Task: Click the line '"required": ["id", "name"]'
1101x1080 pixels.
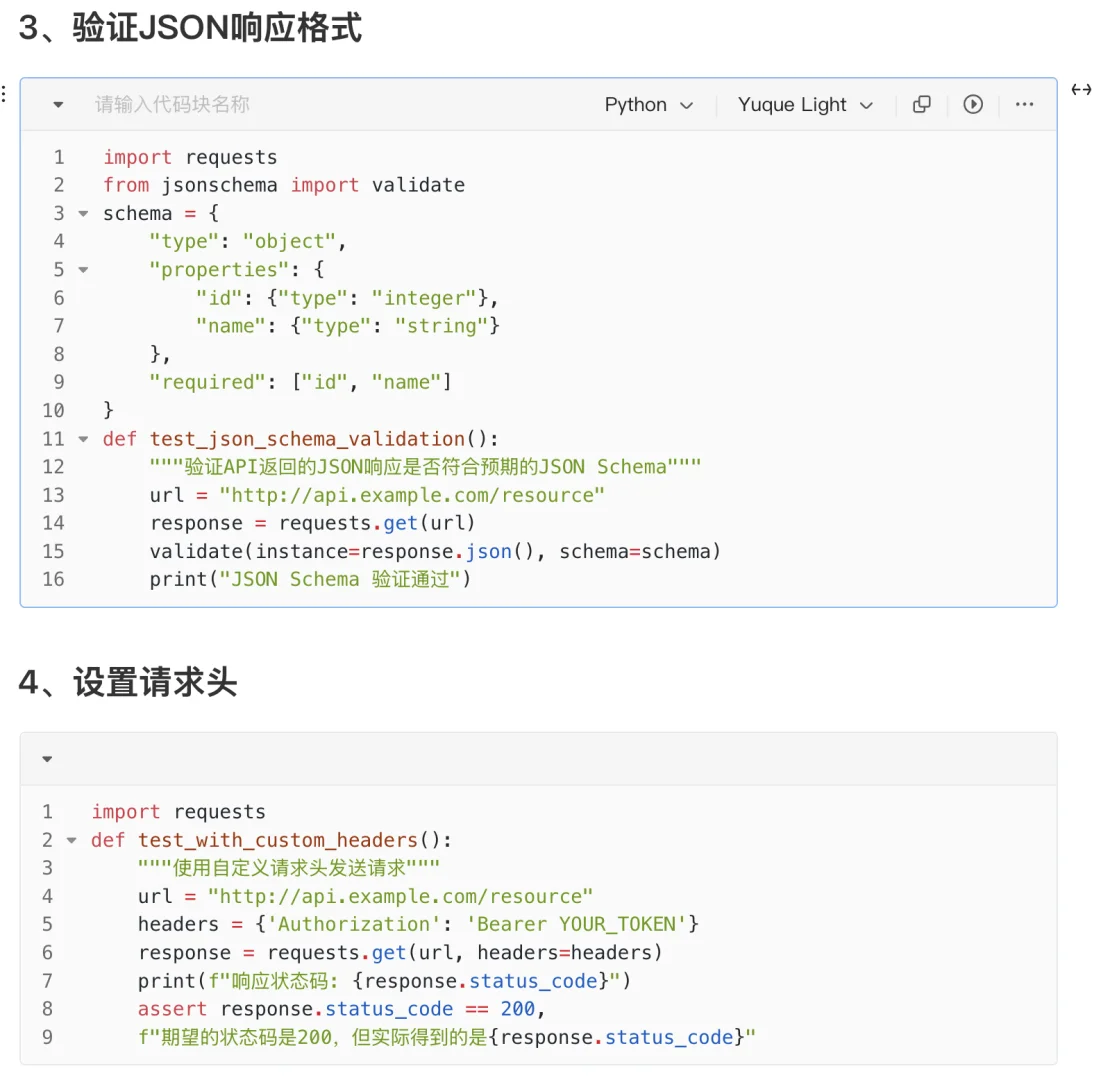Action: click(301, 382)
